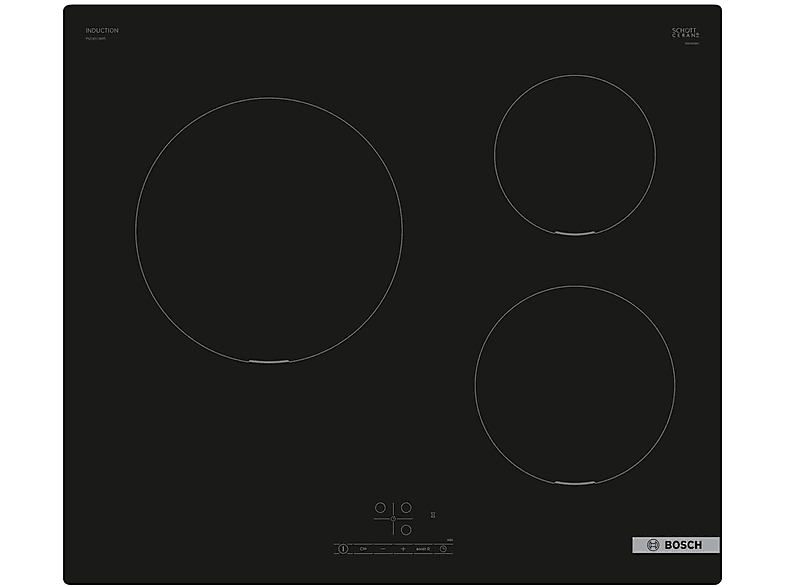Tap the timer clock icon
The width and height of the screenshot is (786, 587).
(442, 549)
